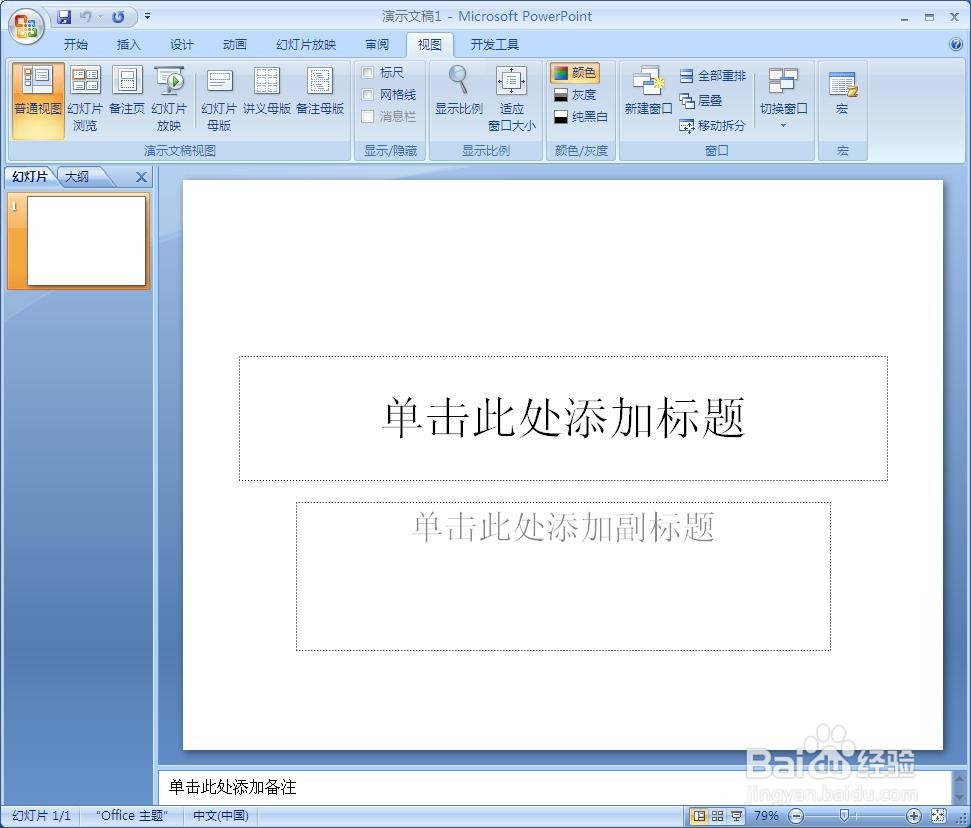Open the Office button menu

point(26,27)
